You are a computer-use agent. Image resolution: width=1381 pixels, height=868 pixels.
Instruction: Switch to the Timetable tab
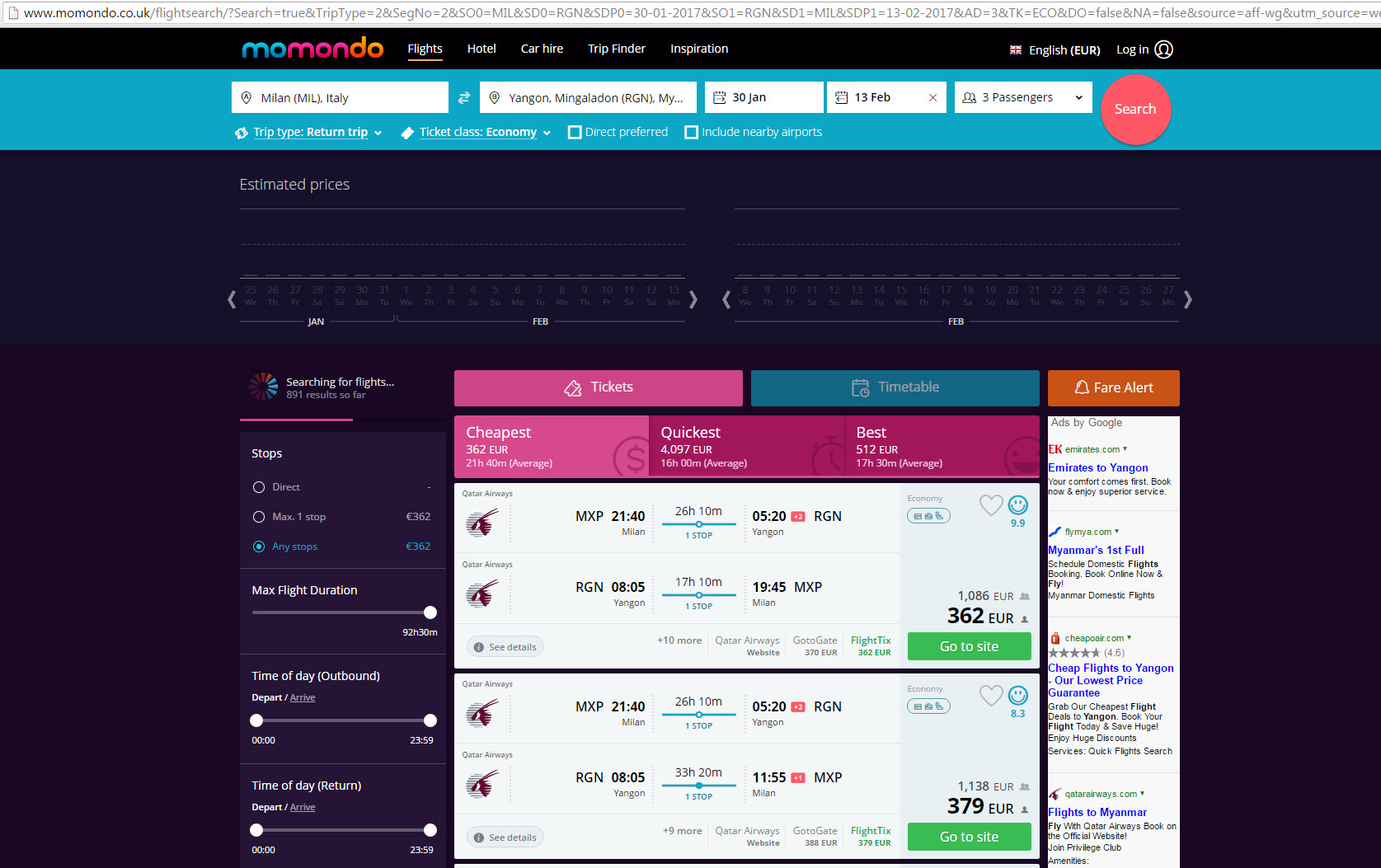click(895, 387)
